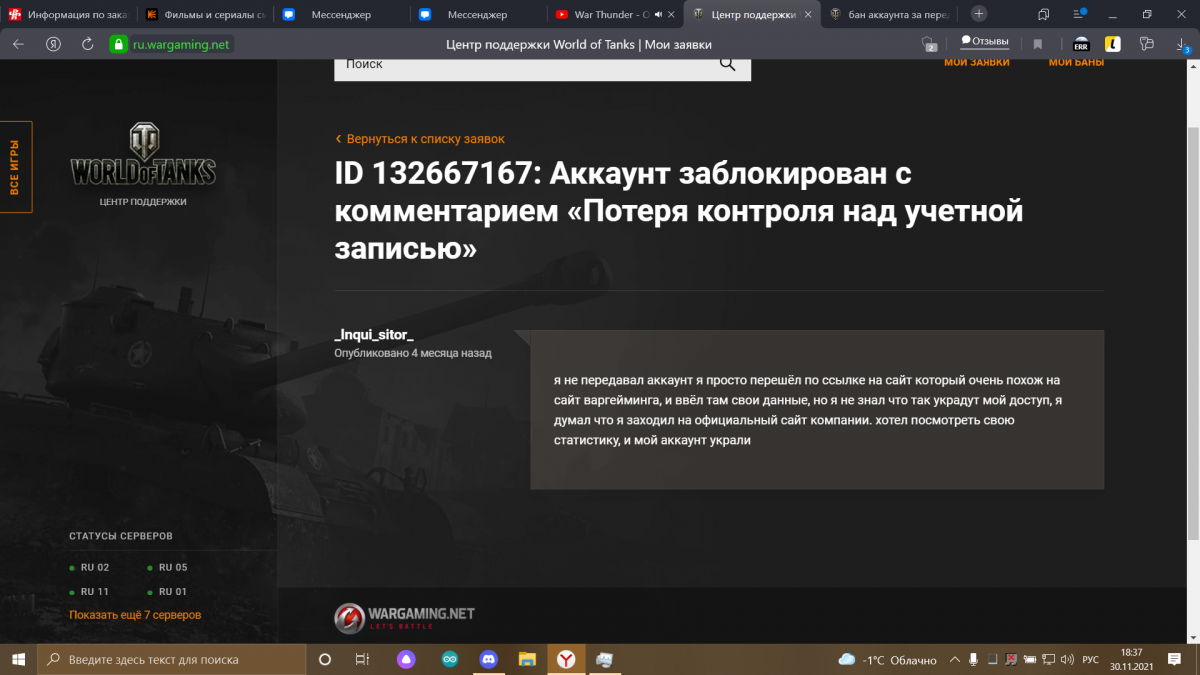Click the Yandex home 'Я' button
Screen dimensions: 1200x675
point(52,44)
